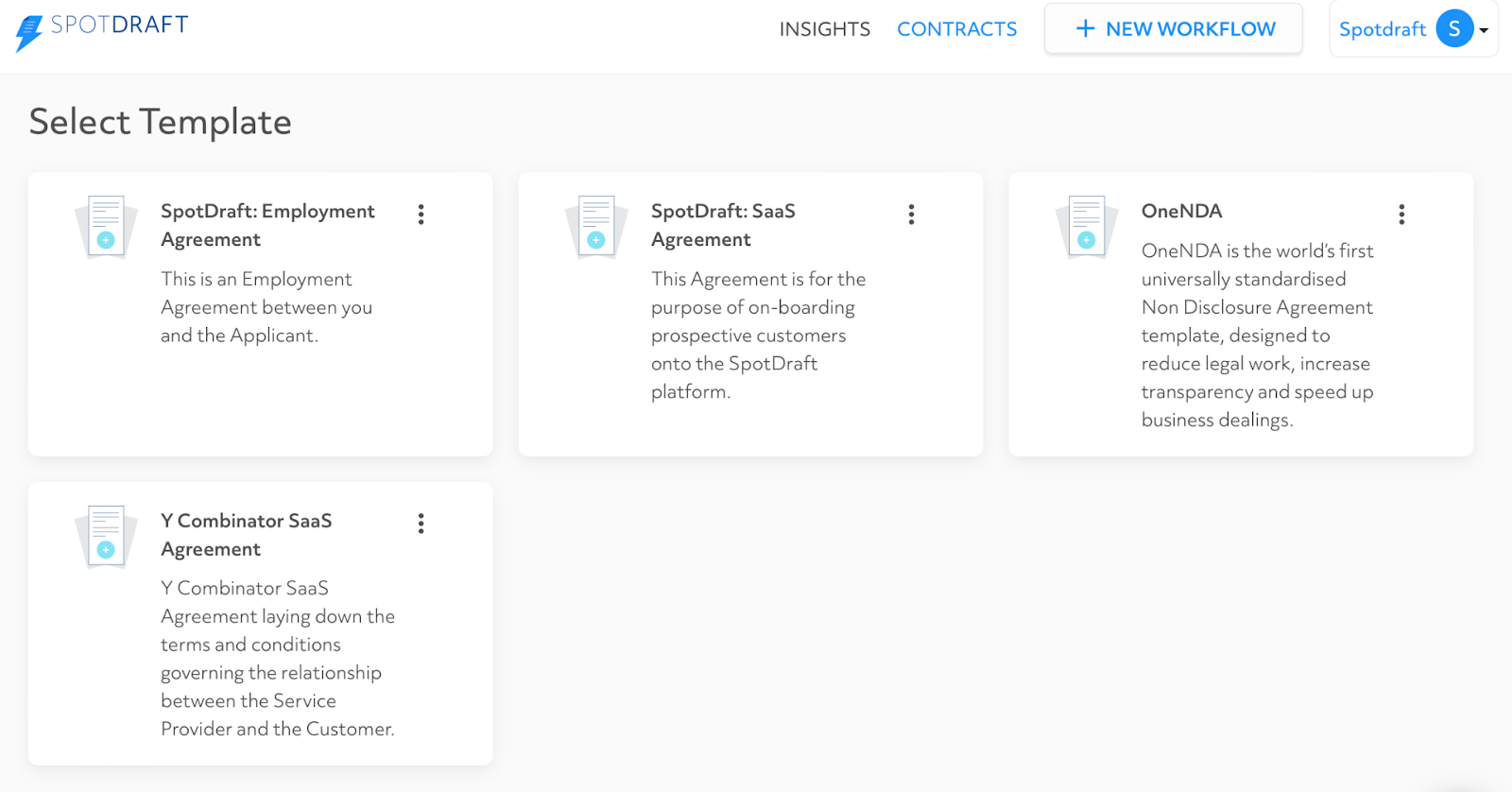The height and width of the screenshot is (792, 1512).
Task: Click the blue S user avatar
Action: click(1454, 28)
